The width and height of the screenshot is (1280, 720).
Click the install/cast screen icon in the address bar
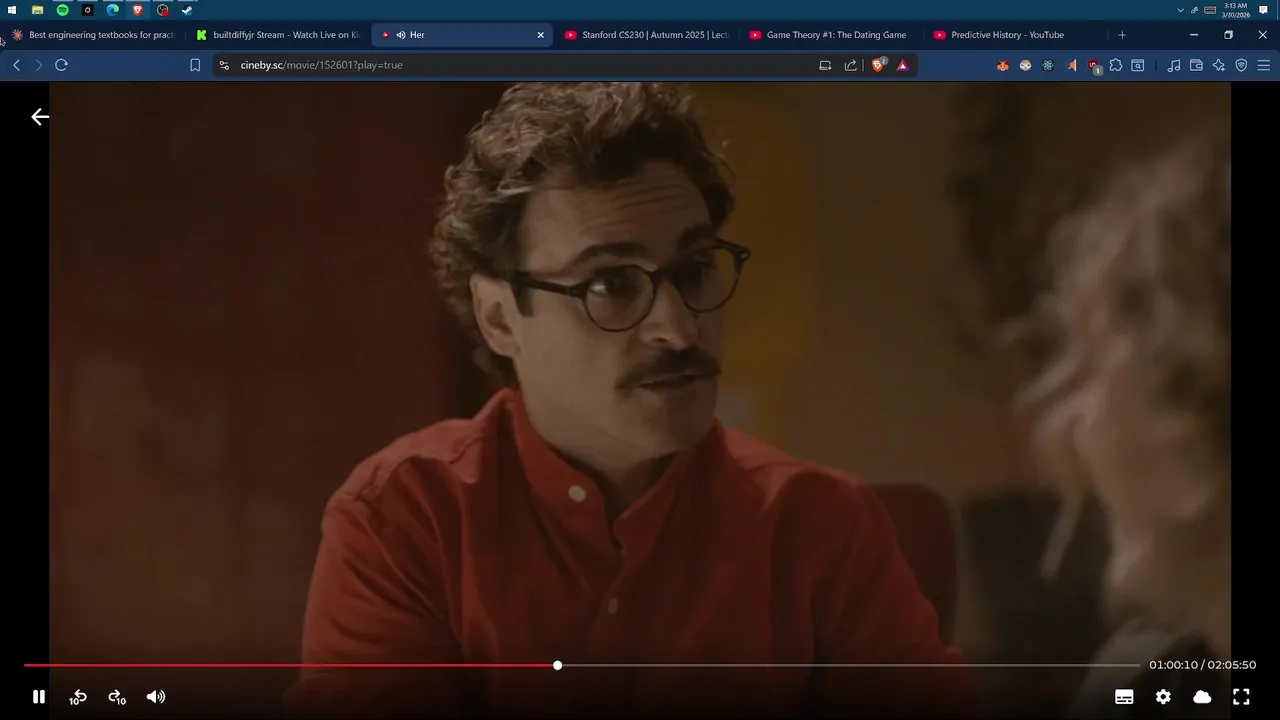[825, 65]
